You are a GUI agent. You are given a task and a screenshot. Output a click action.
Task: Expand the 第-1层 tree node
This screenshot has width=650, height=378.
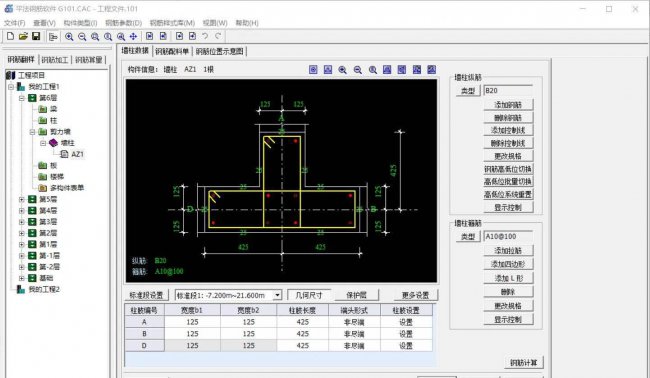(22, 256)
